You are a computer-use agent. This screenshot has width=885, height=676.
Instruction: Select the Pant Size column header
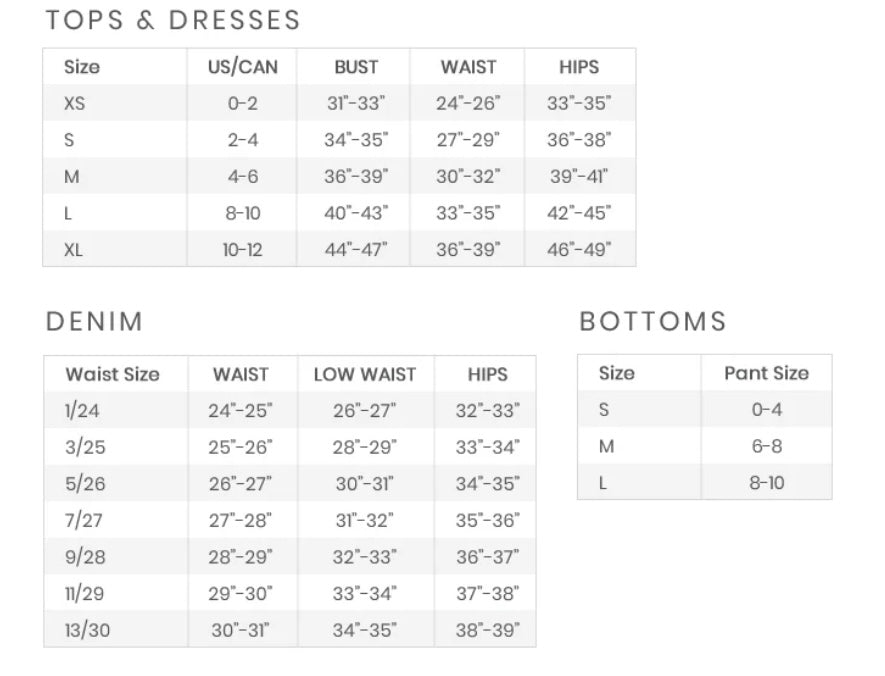point(766,373)
